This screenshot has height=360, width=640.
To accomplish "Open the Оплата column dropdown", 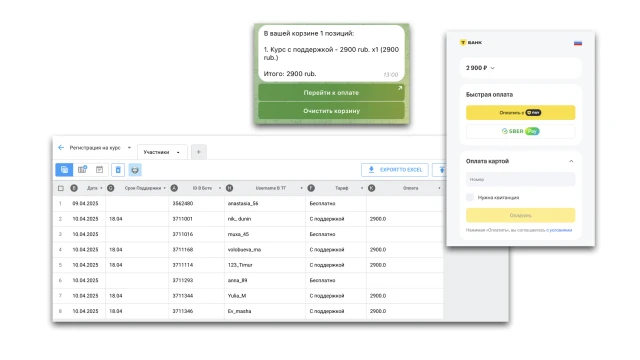I will pos(439,188).
